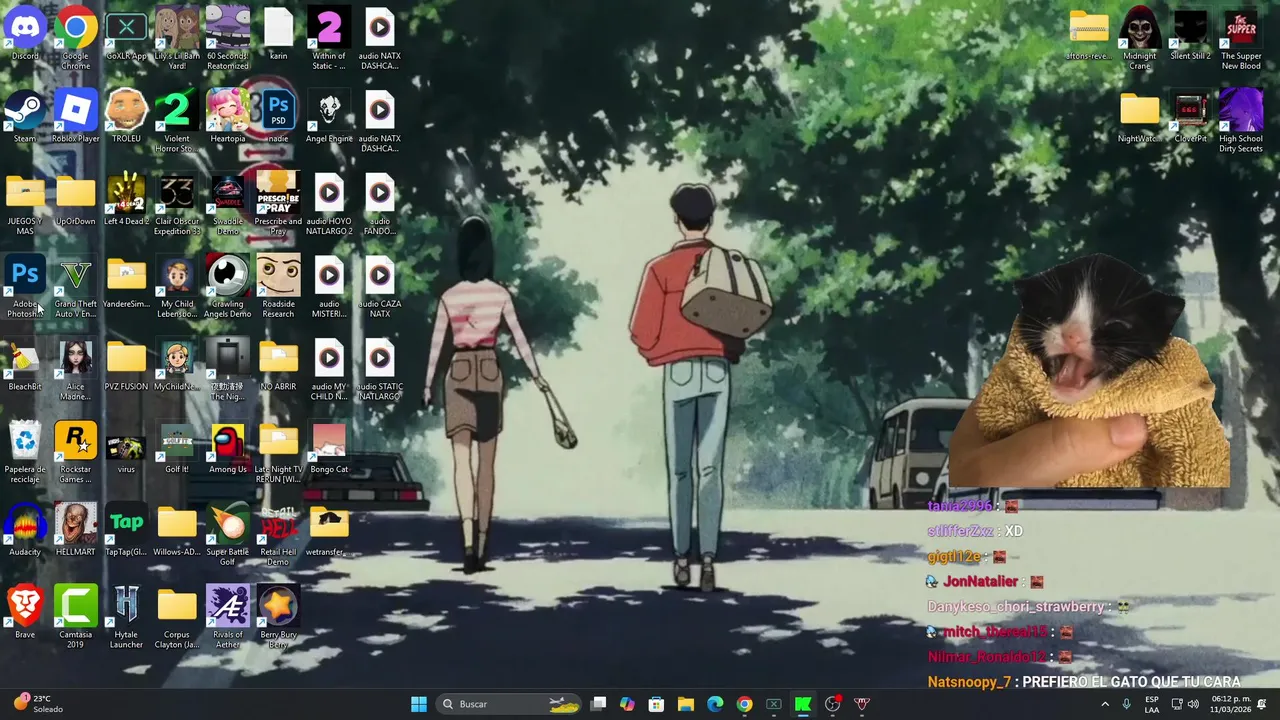Select the Alice Madness desktop icon
Screen dimensions: 1280x720
(76, 369)
